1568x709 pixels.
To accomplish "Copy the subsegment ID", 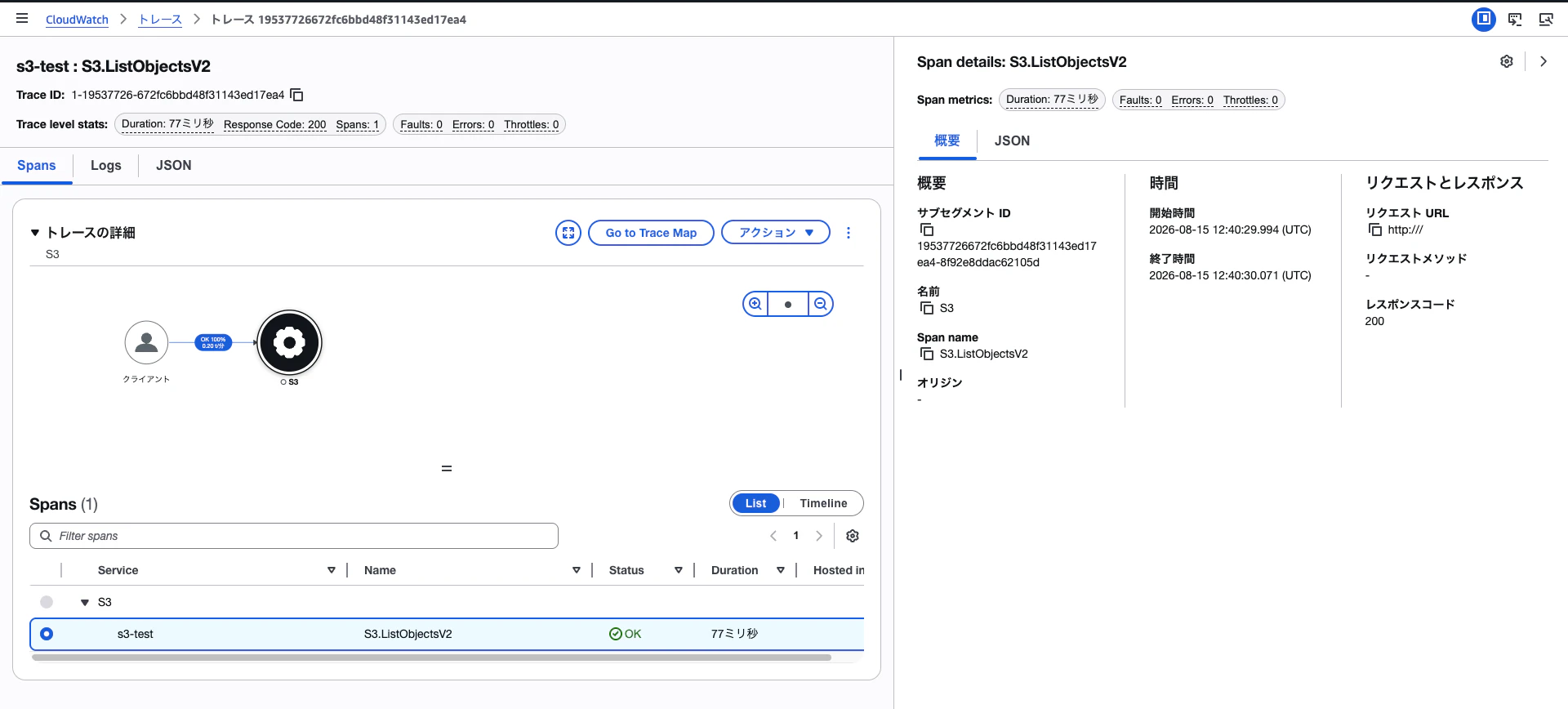I will pos(927,230).
